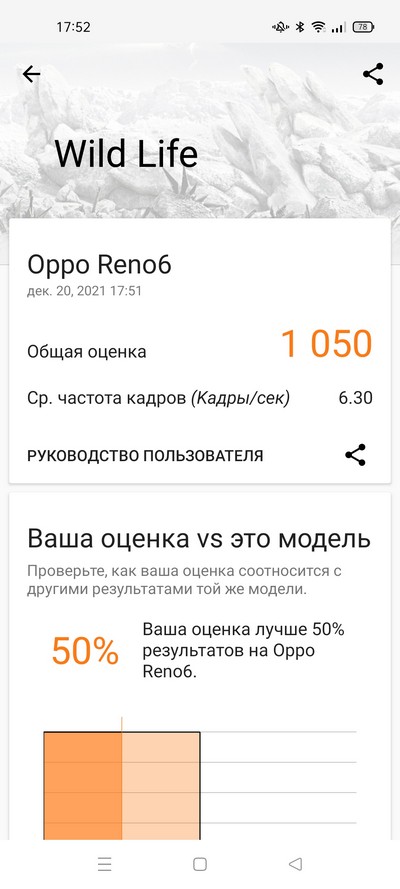400x889 pixels.
Task: Tap the Wi-Fi status icon
Action: point(319,27)
